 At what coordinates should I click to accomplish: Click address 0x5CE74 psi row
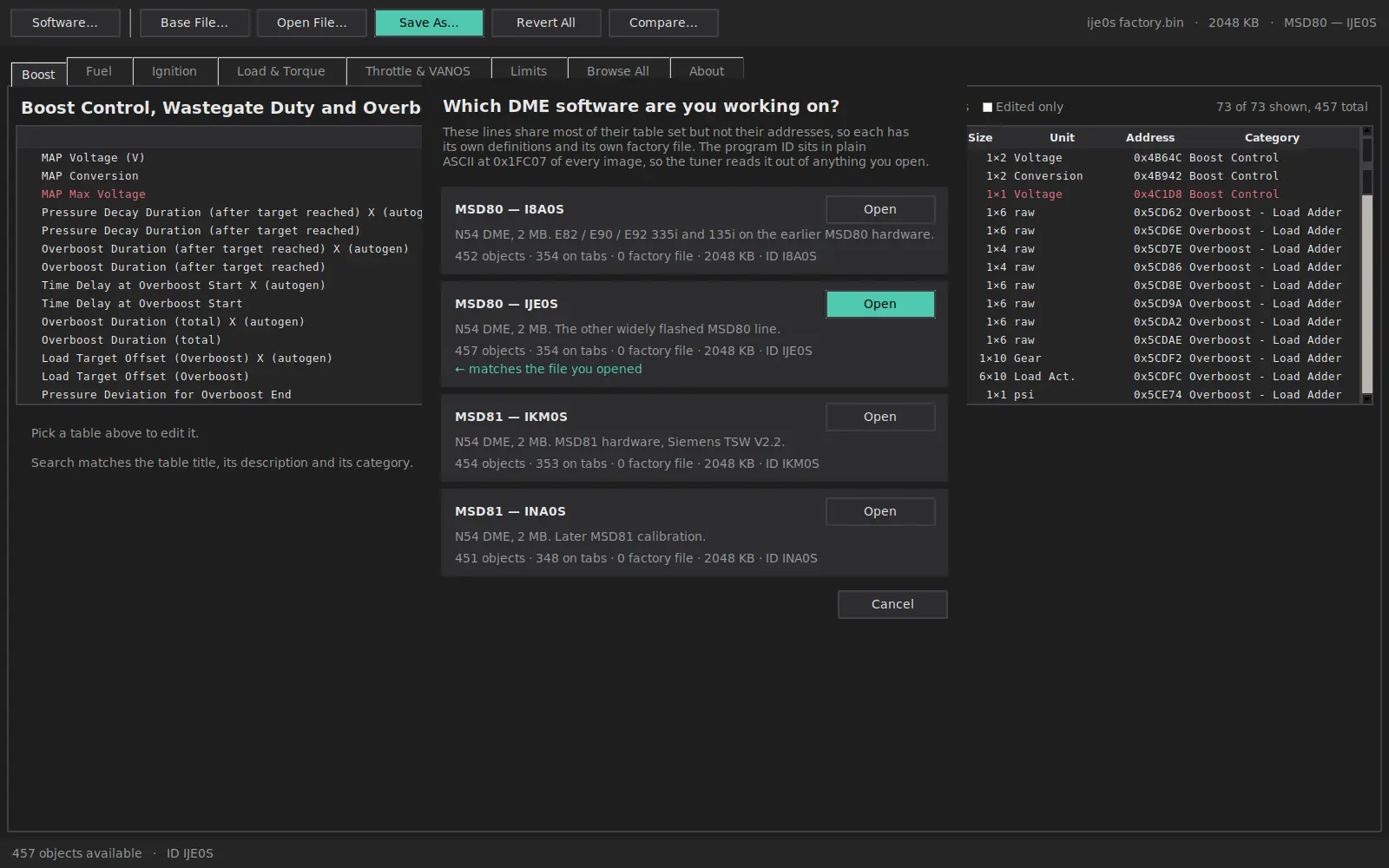(1157, 395)
